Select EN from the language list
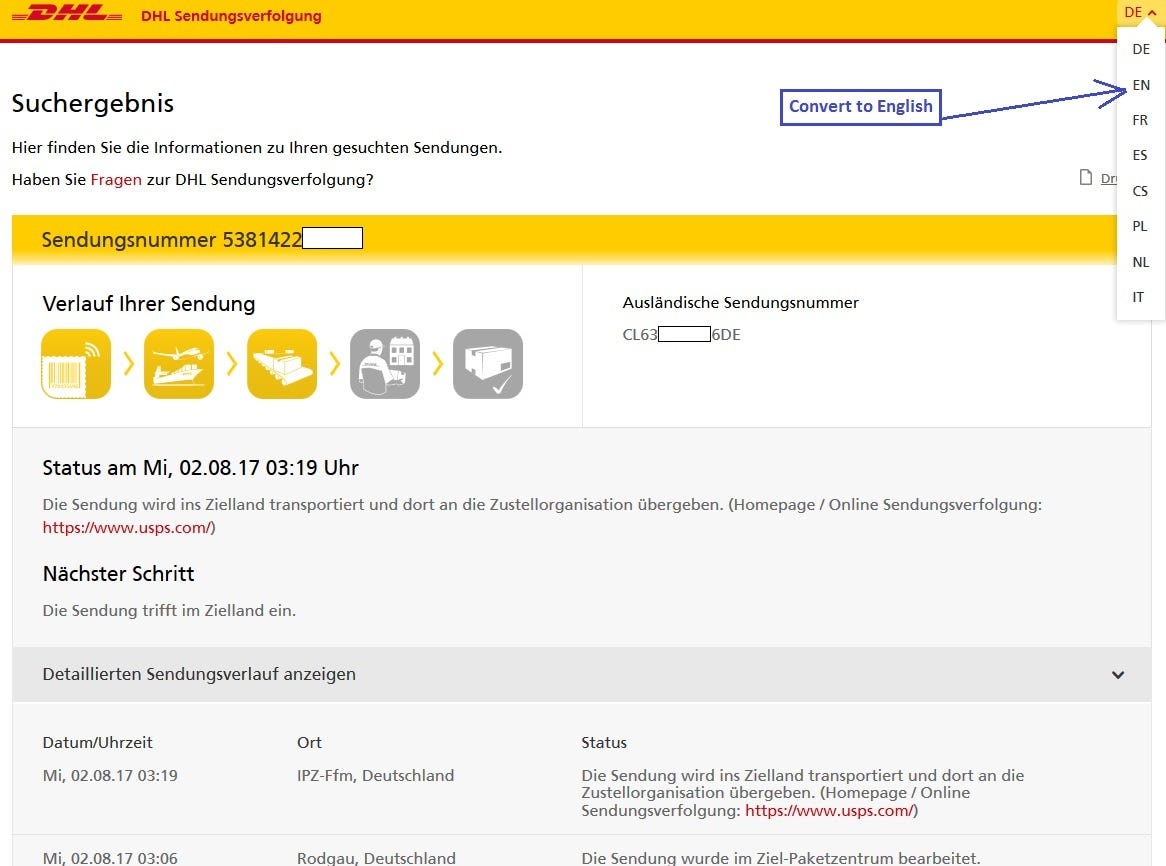Screen dimensions: 1166x866 pos(1140,85)
